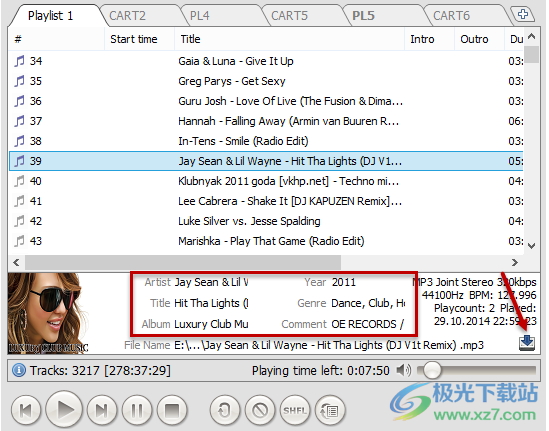
Task: Open the playlist list round button
Action: (x=330, y=410)
